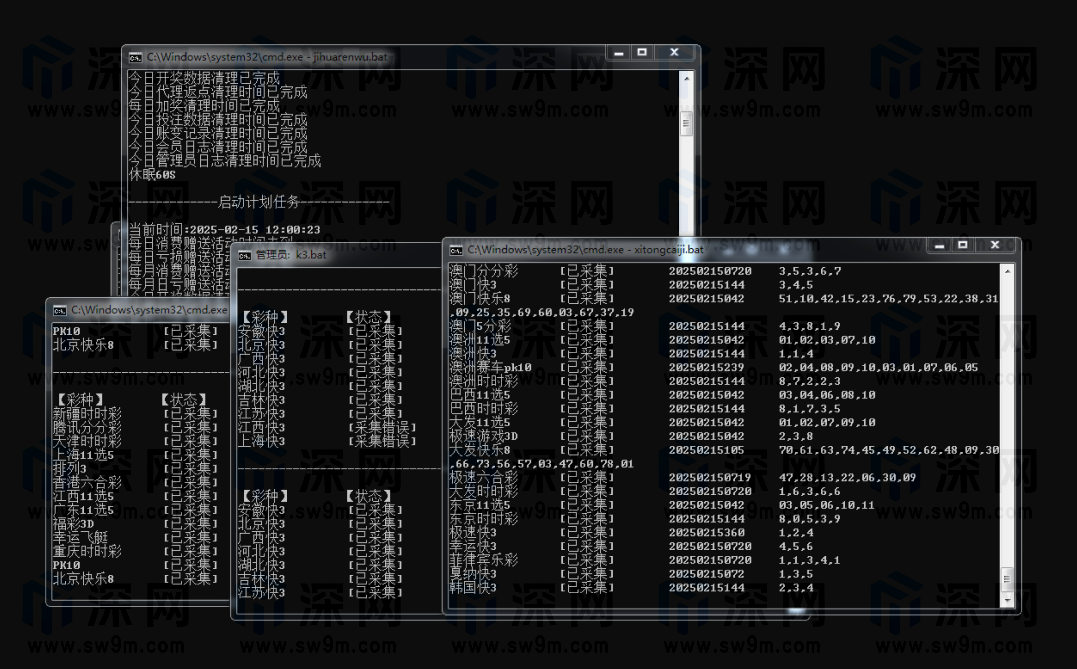
Task: Click the 启动计划任务 line in the console
Action: 258,201
